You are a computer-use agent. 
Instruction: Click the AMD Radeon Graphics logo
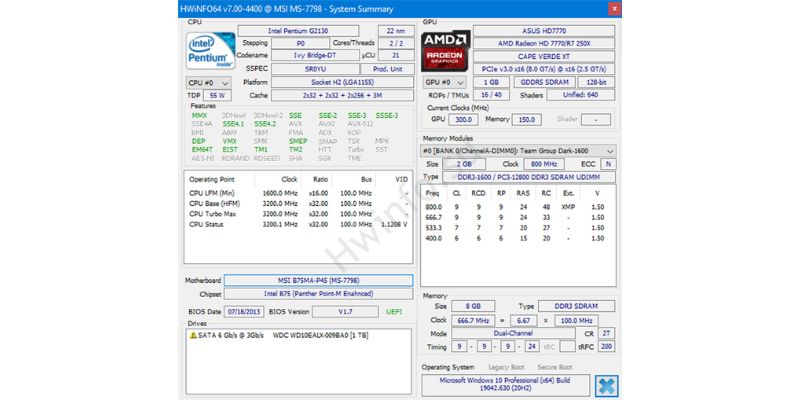[x=445, y=51]
